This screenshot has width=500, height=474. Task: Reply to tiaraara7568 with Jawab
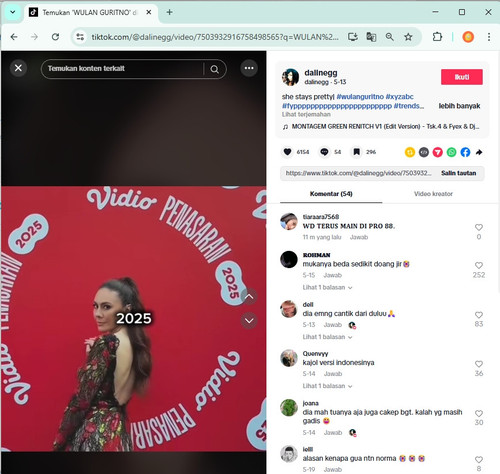[x=359, y=237]
